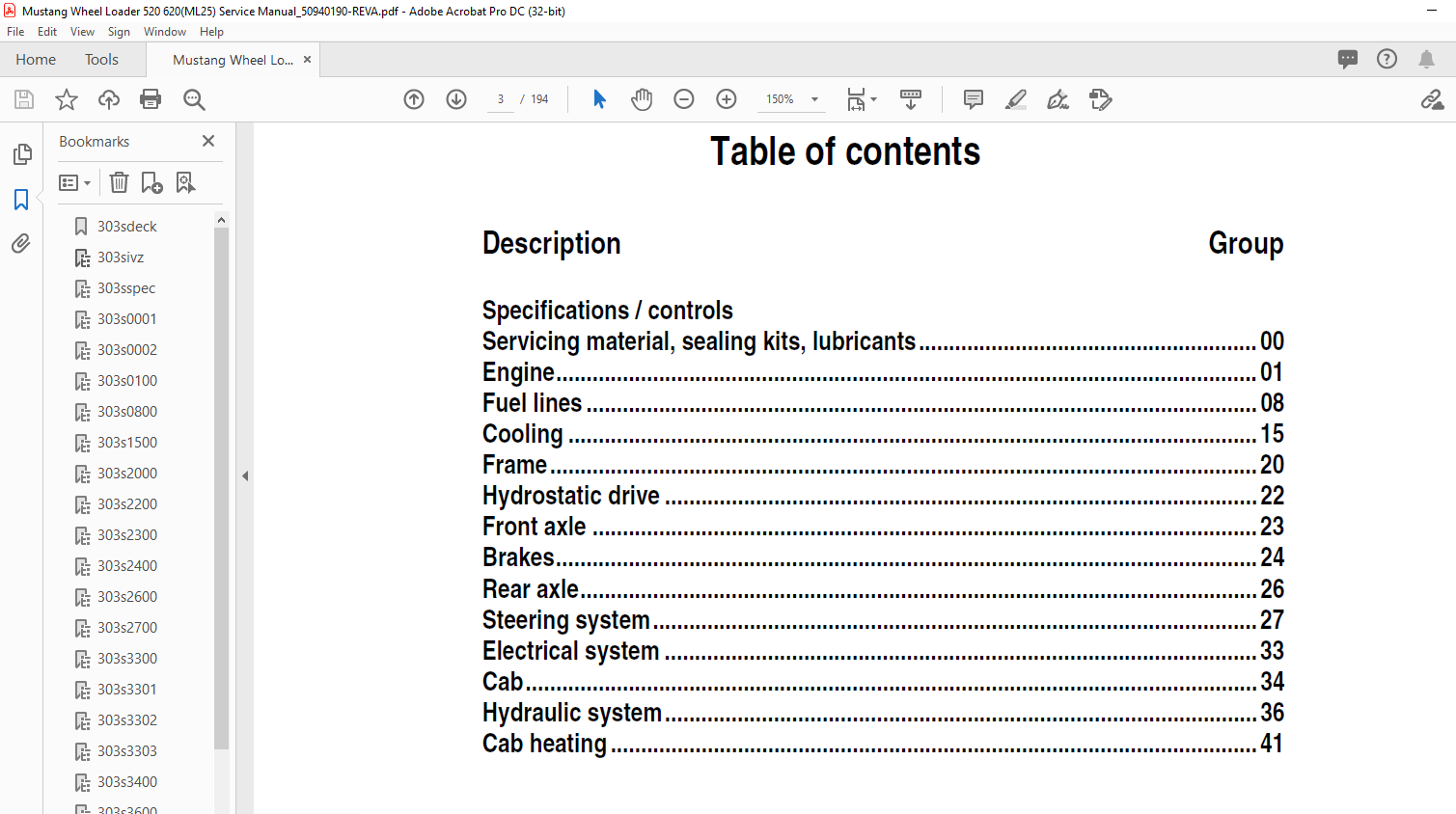
Task: Close the Mustang Wheel Lo... tab
Action: click(308, 60)
